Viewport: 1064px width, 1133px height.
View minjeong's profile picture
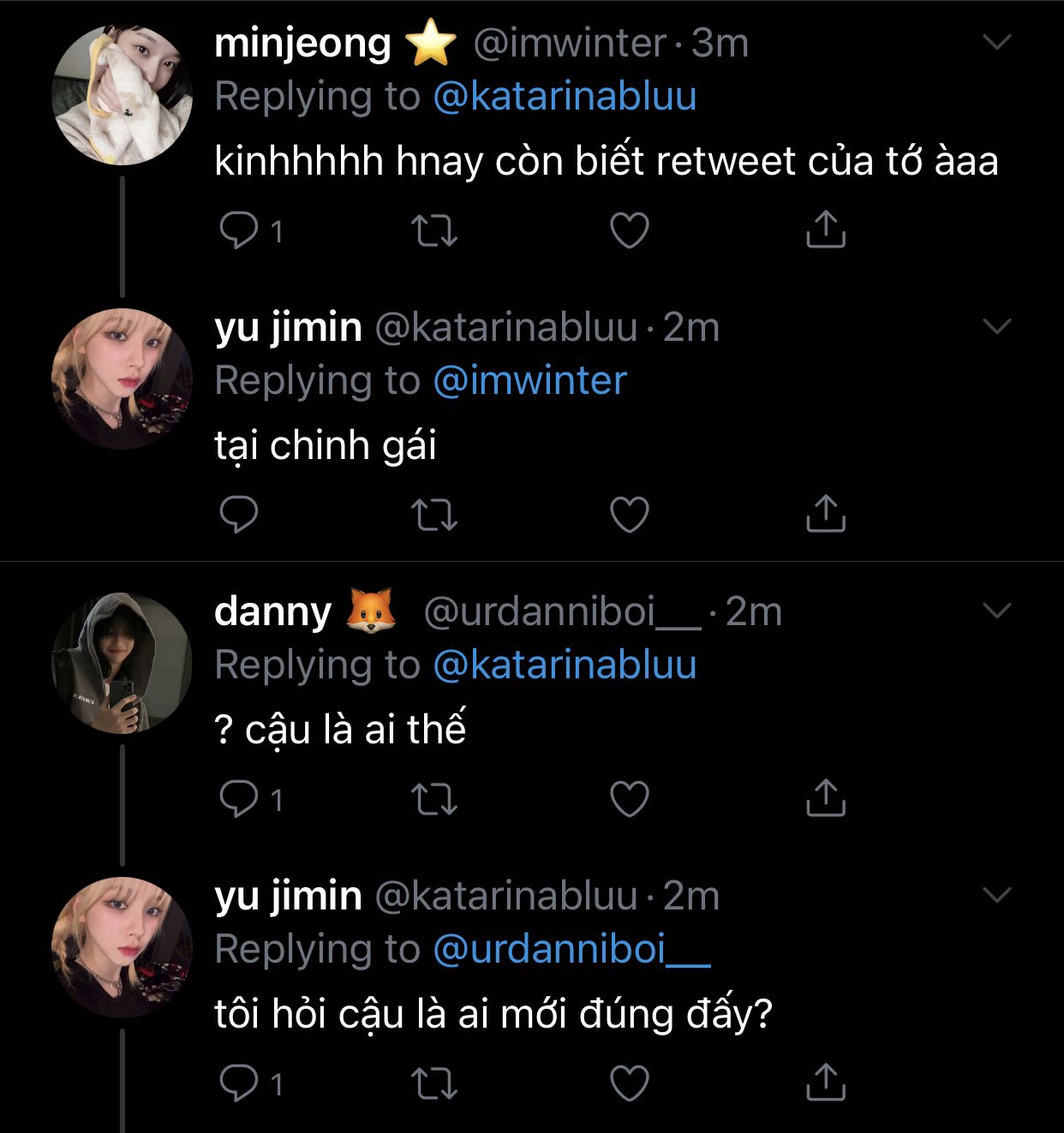point(123,94)
